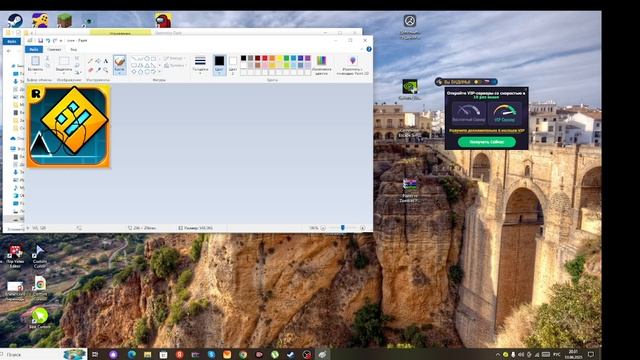Viewport: 640px width, 360px height.
Task: Click the Paint help question mark icon
Action: click(x=369, y=49)
